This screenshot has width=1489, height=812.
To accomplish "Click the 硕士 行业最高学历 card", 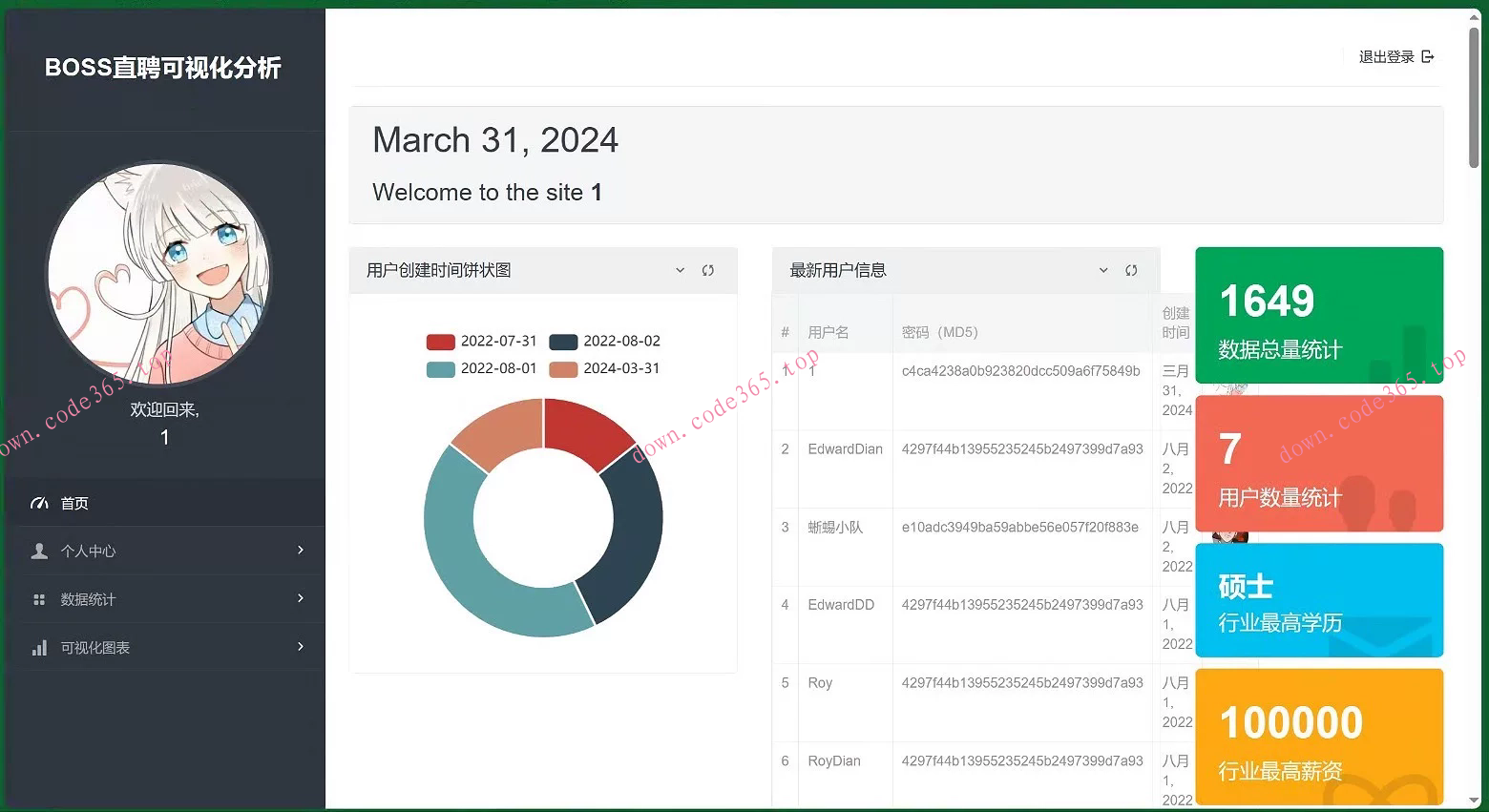I will point(1319,600).
